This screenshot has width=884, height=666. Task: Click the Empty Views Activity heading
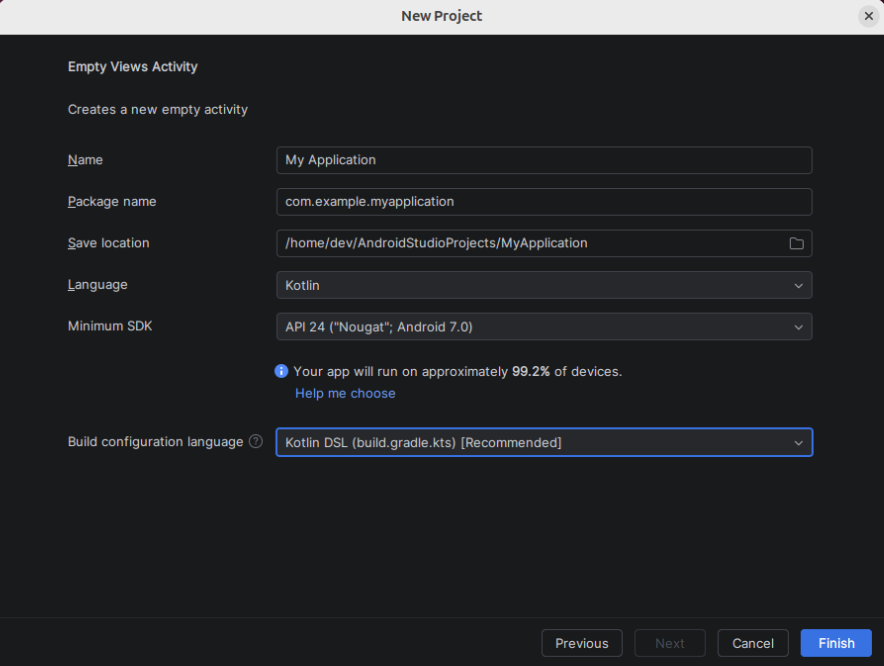(x=132, y=67)
